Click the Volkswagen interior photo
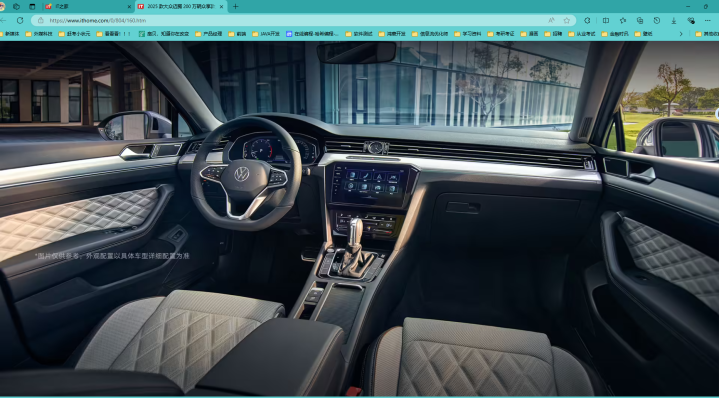Image resolution: width=719 pixels, height=398 pixels. (360, 218)
